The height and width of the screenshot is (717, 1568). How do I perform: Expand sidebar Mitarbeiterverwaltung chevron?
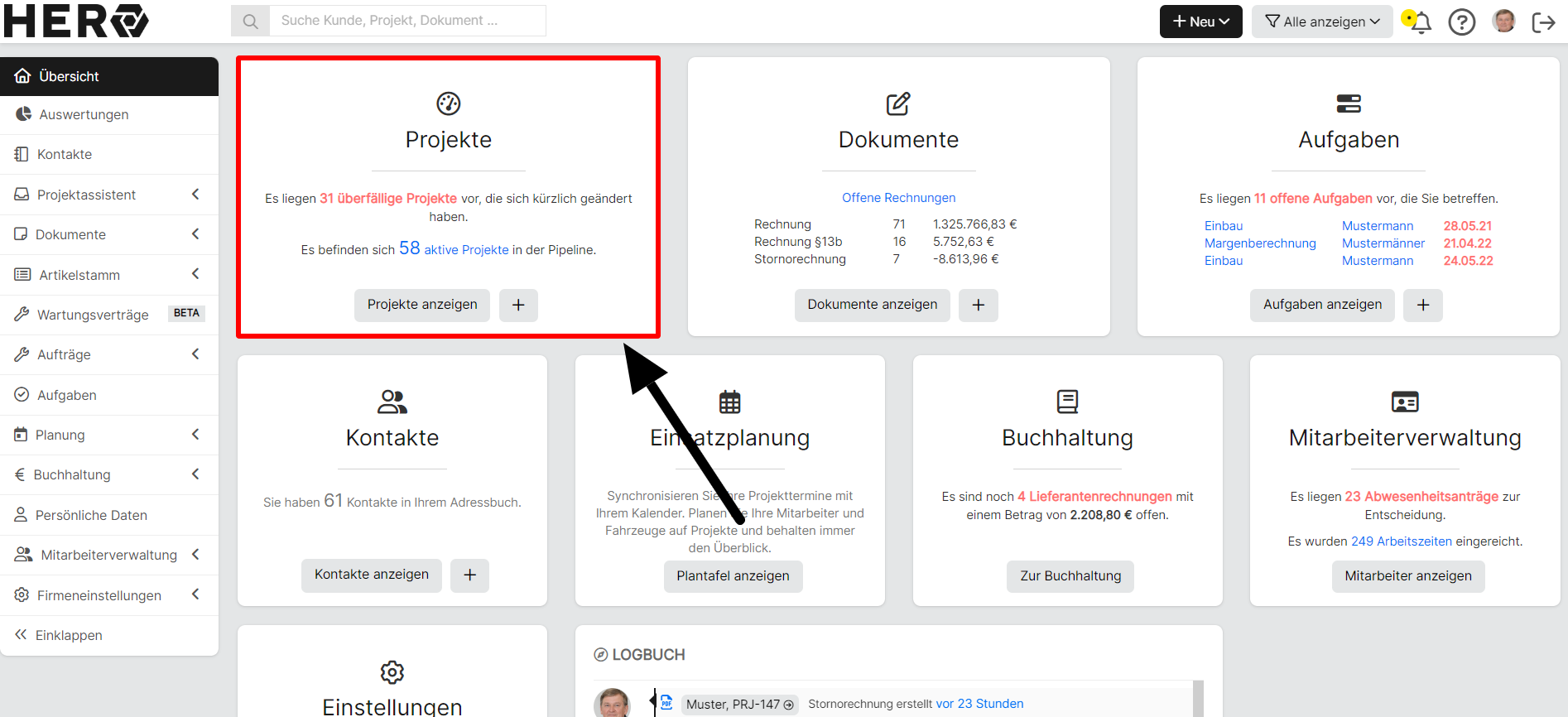tap(195, 554)
